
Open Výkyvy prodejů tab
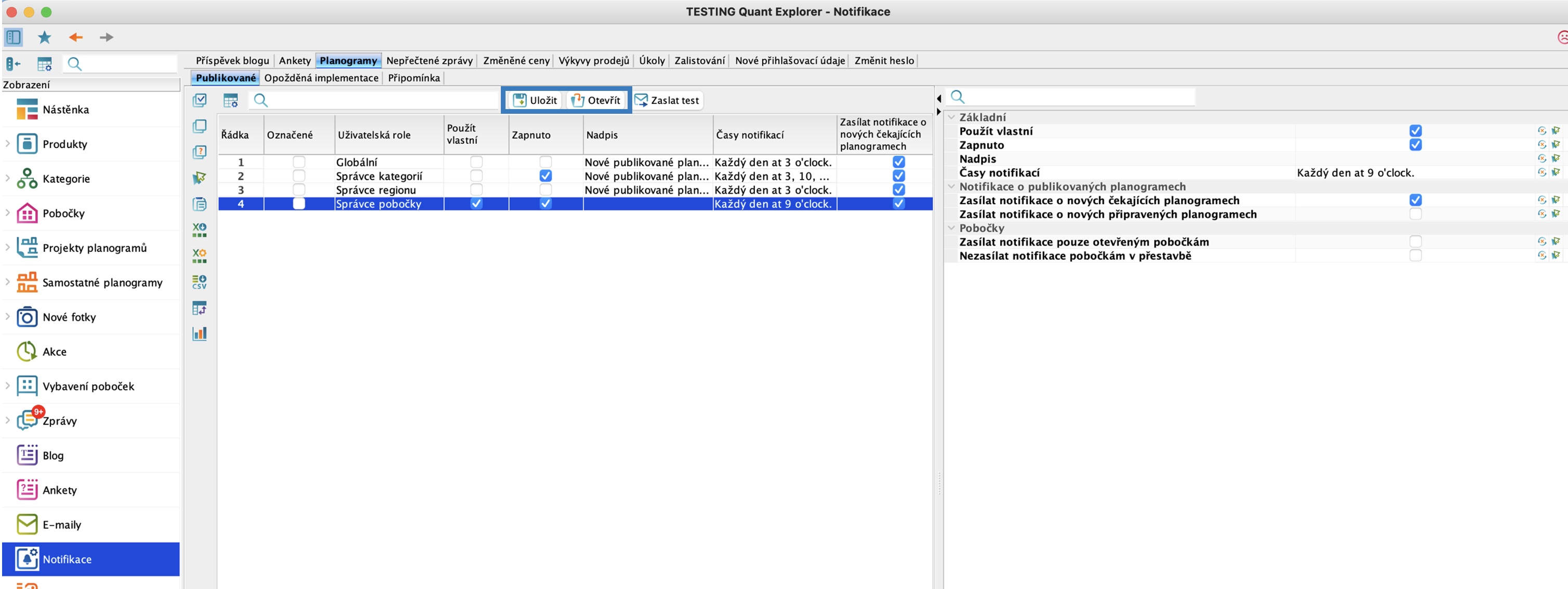point(593,60)
